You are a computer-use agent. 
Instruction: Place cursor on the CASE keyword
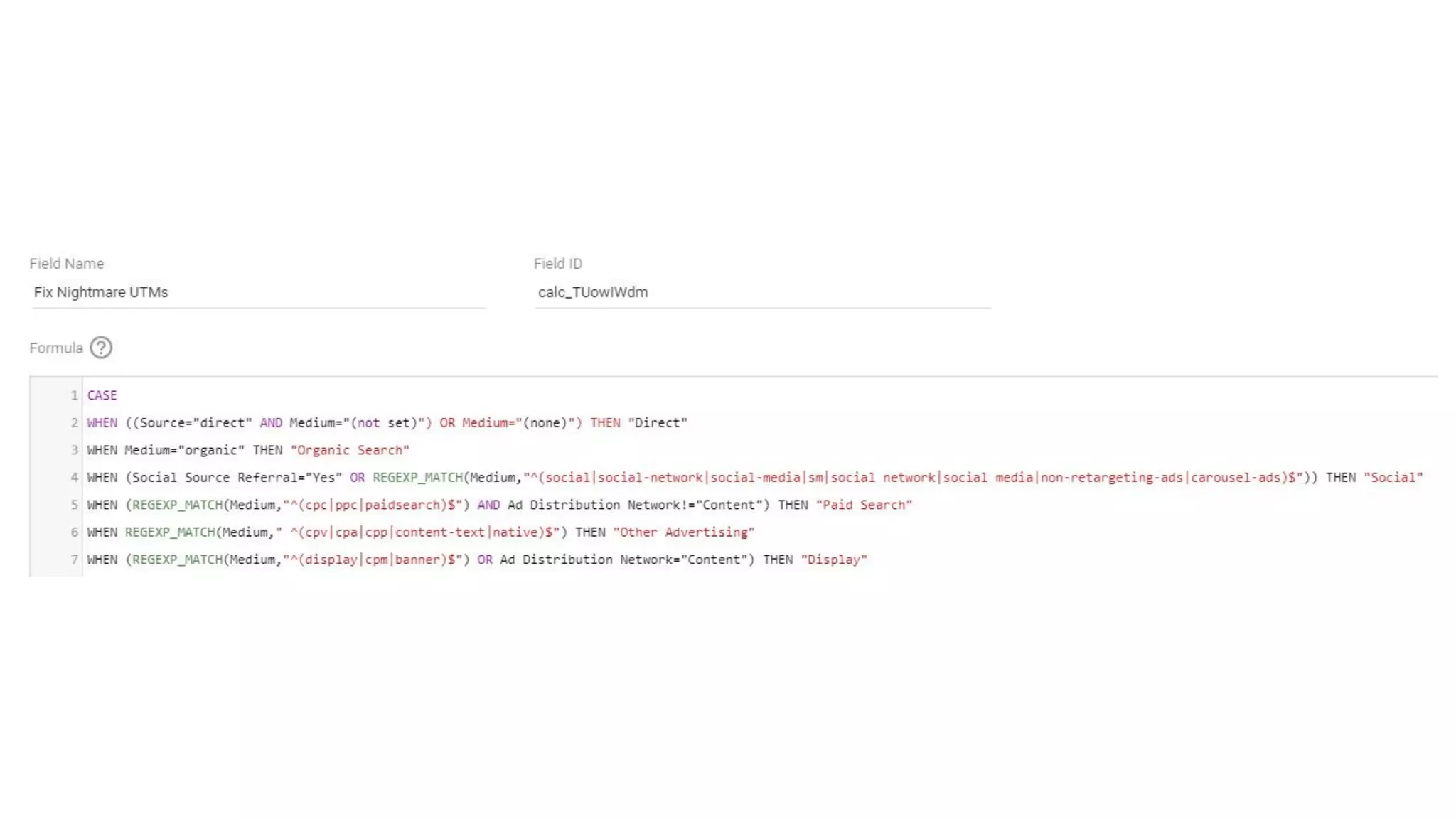(x=102, y=395)
